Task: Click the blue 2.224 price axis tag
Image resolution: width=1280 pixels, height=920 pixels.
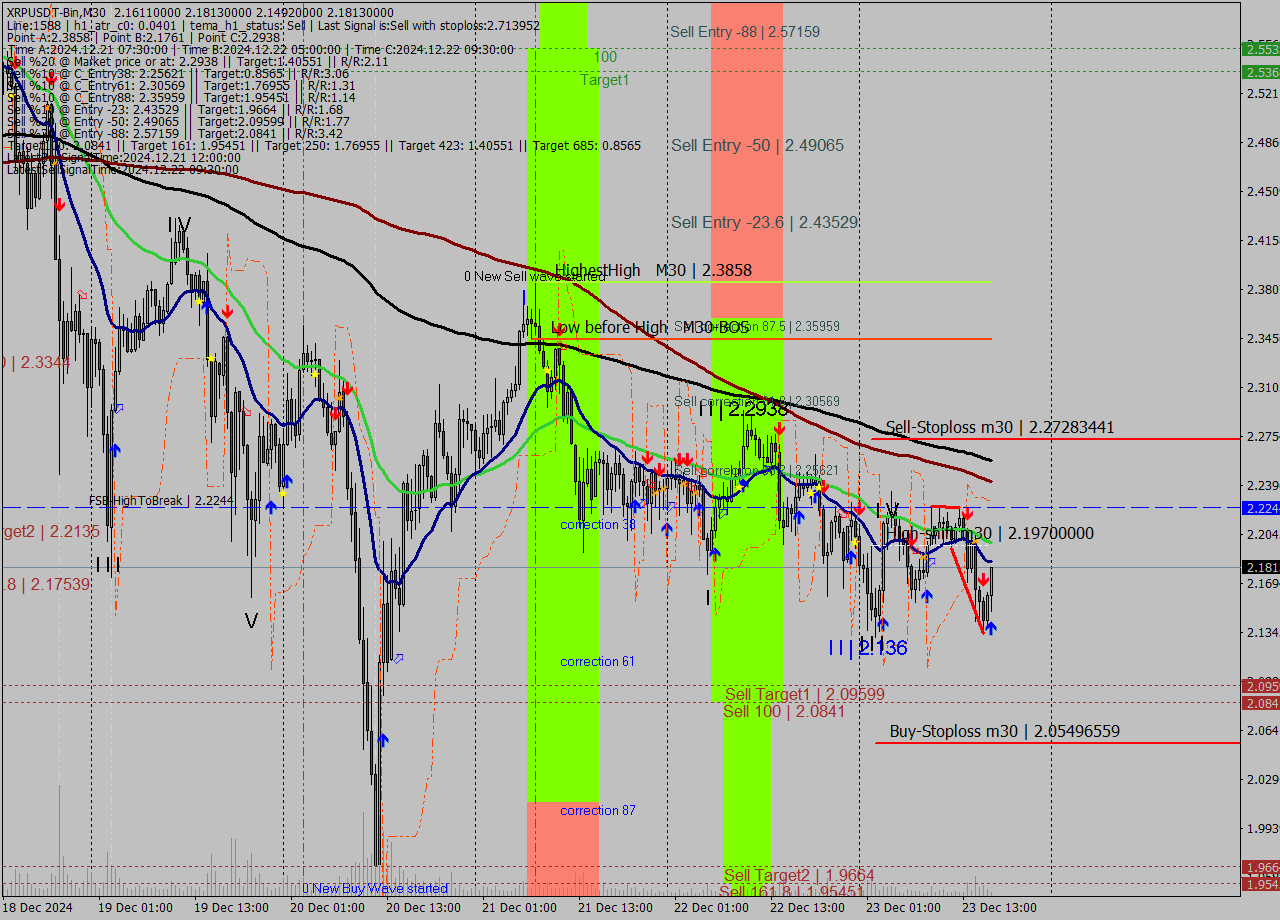Action: [x=1260, y=508]
